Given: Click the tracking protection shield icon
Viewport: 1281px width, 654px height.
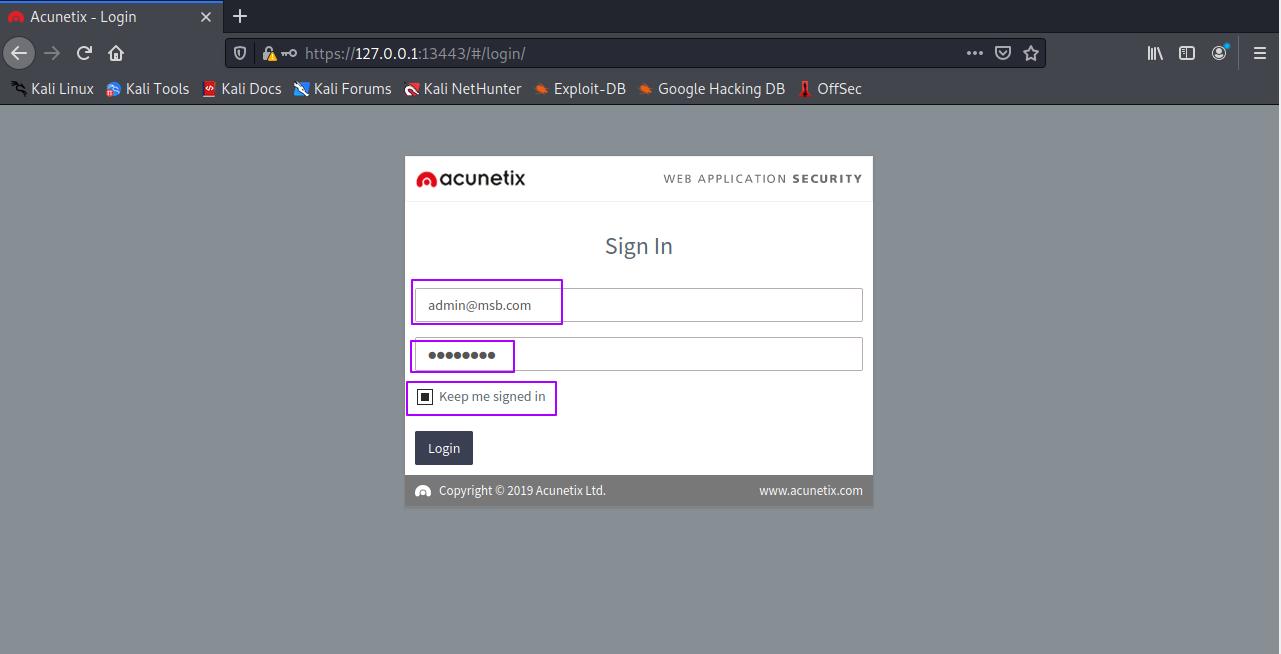Looking at the screenshot, I should coord(240,53).
